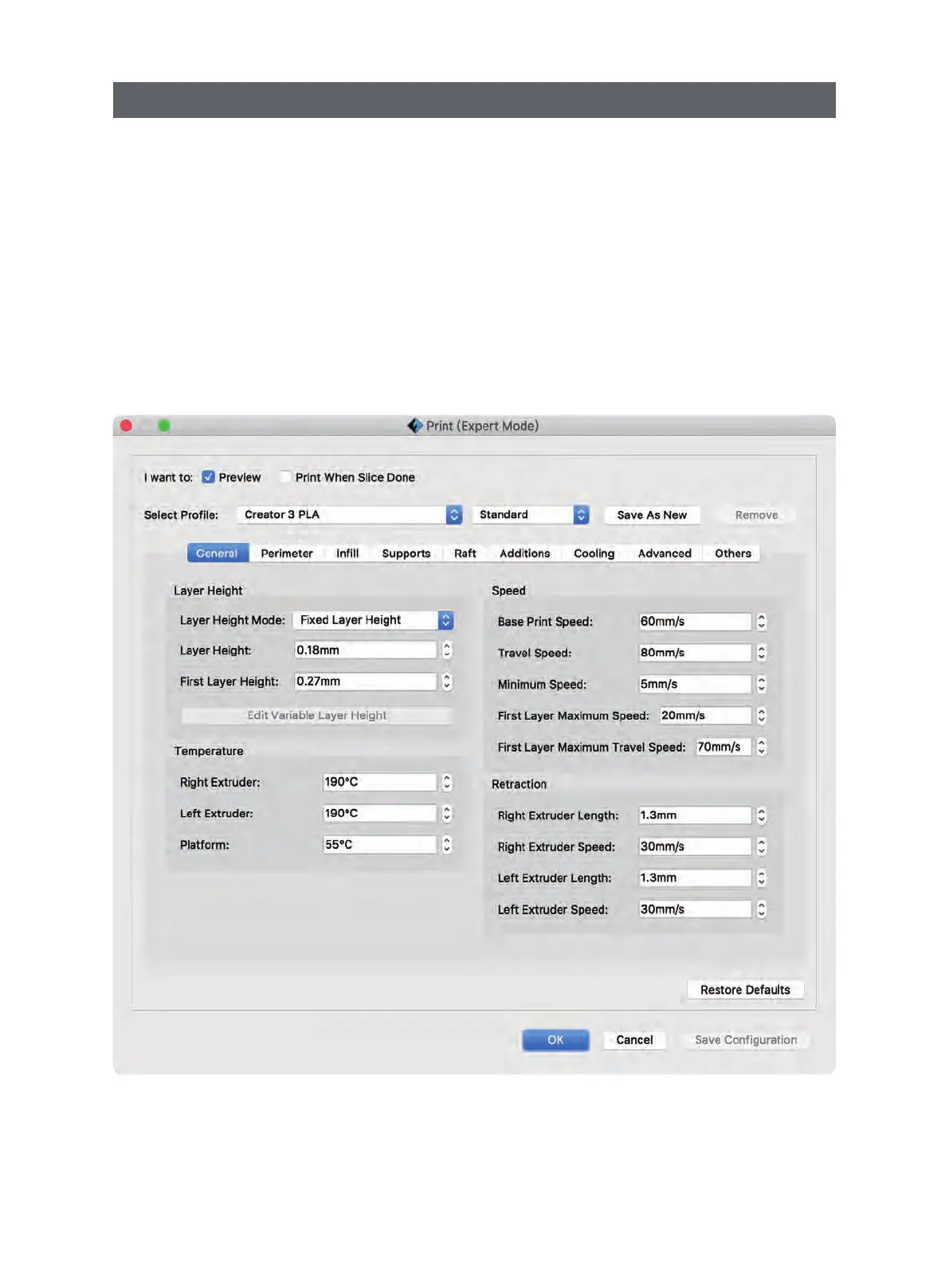The height and width of the screenshot is (1288, 949).
Task: Adjust Left Extruder Speed stepper
Action: [762, 909]
